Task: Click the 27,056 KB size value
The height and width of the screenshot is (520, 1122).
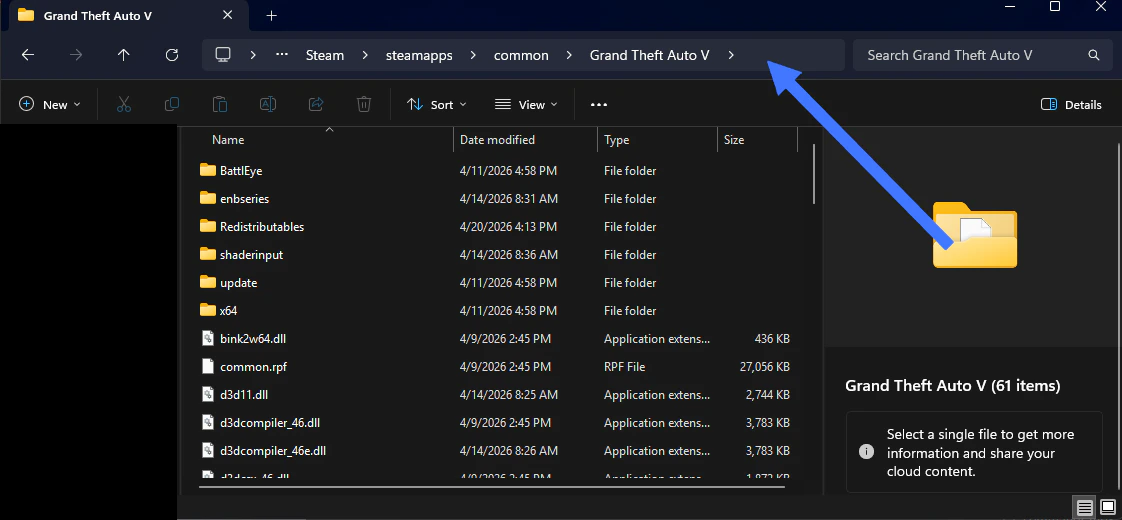Action: pos(764,366)
